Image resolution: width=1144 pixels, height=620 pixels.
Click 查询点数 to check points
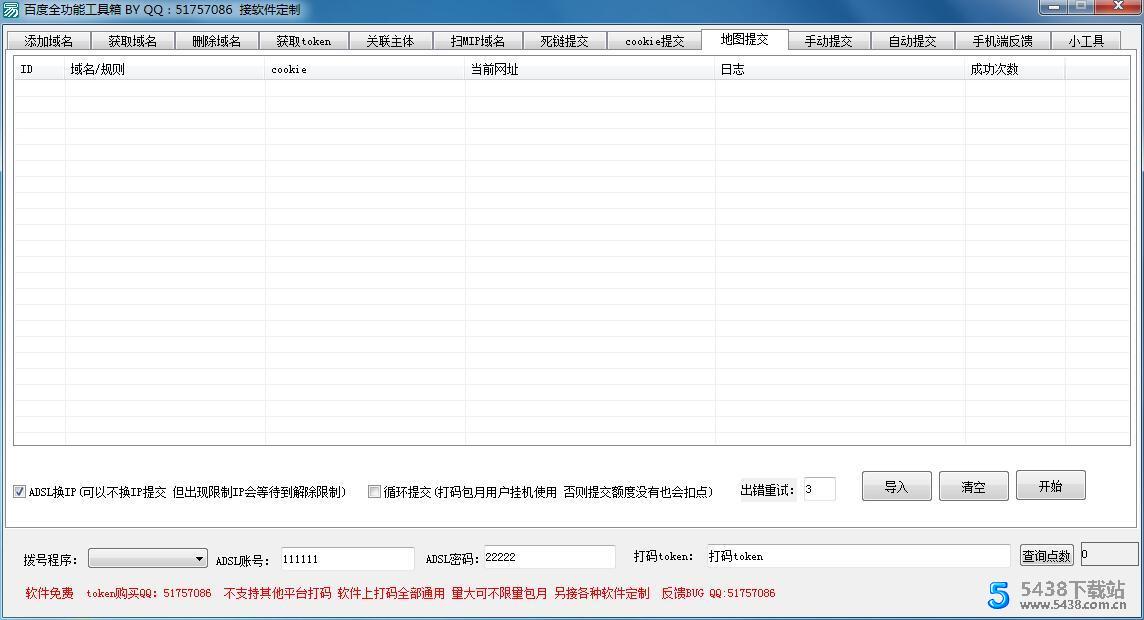(x=1046, y=556)
